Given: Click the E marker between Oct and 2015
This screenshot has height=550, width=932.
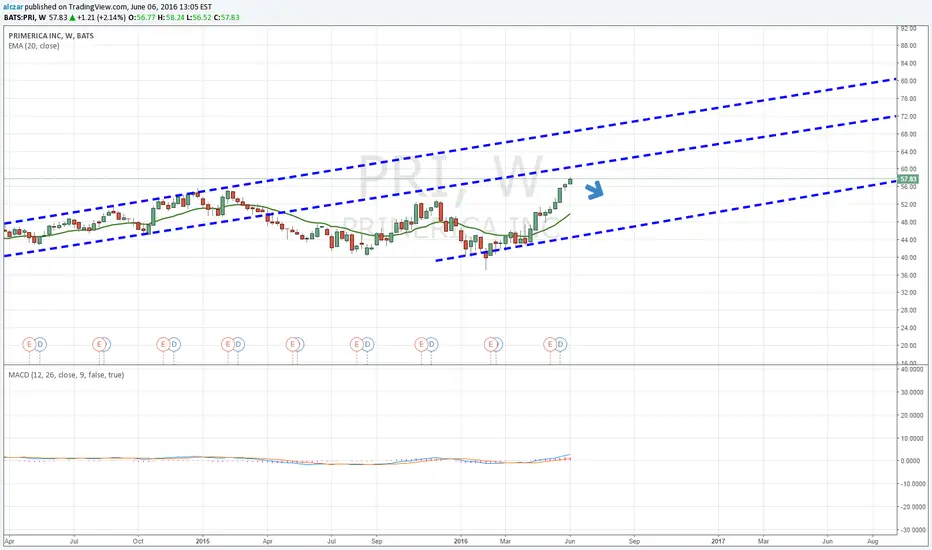Looking at the screenshot, I should pyautogui.click(x=163, y=344).
